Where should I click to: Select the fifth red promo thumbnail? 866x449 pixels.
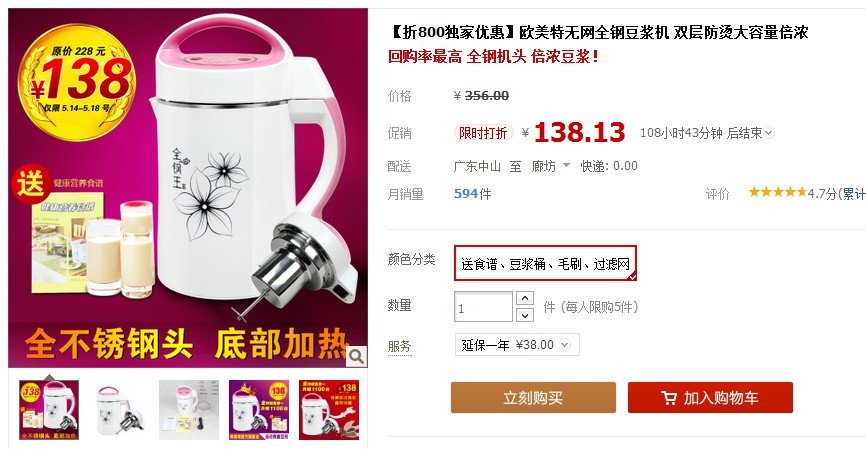pos(329,410)
